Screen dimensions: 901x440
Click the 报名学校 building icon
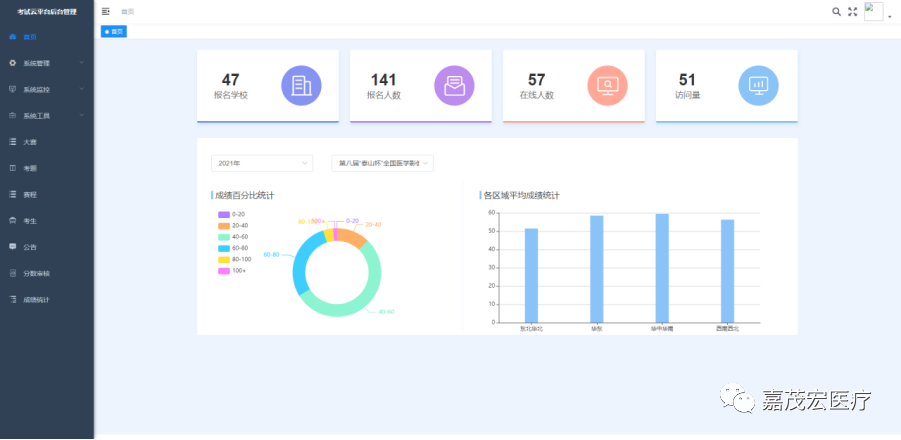[x=301, y=86]
